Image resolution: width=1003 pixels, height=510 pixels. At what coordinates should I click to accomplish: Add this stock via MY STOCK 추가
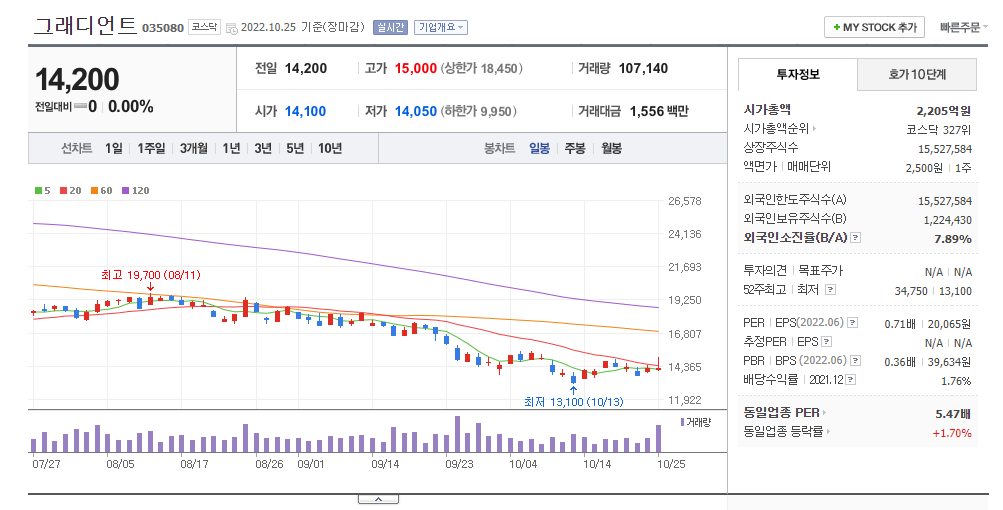click(x=874, y=28)
